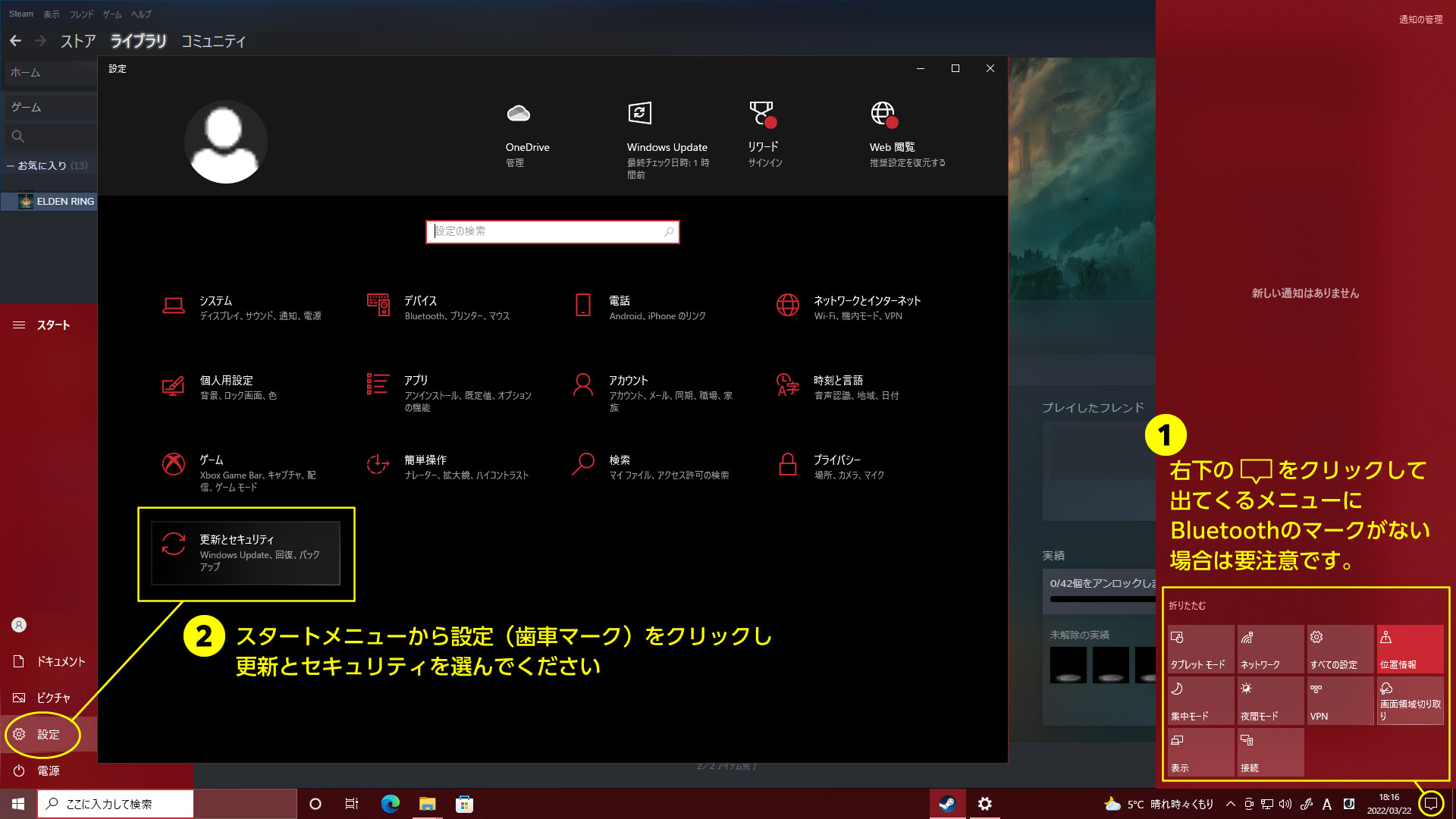
Task: Open Action Center notification icon
Action: tap(1431, 804)
